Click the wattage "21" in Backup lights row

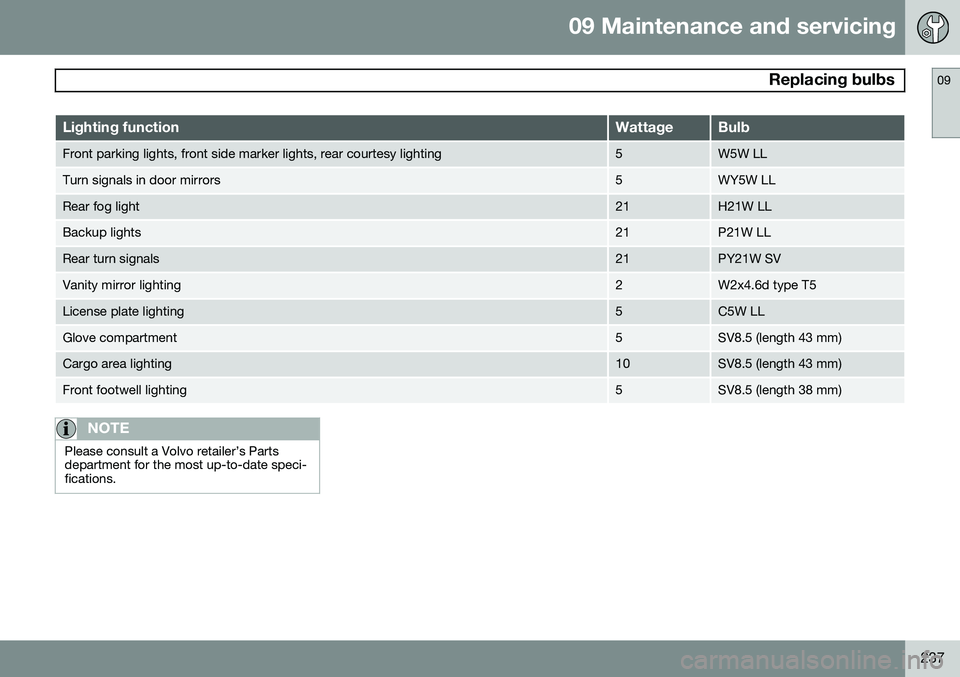coord(622,233)
